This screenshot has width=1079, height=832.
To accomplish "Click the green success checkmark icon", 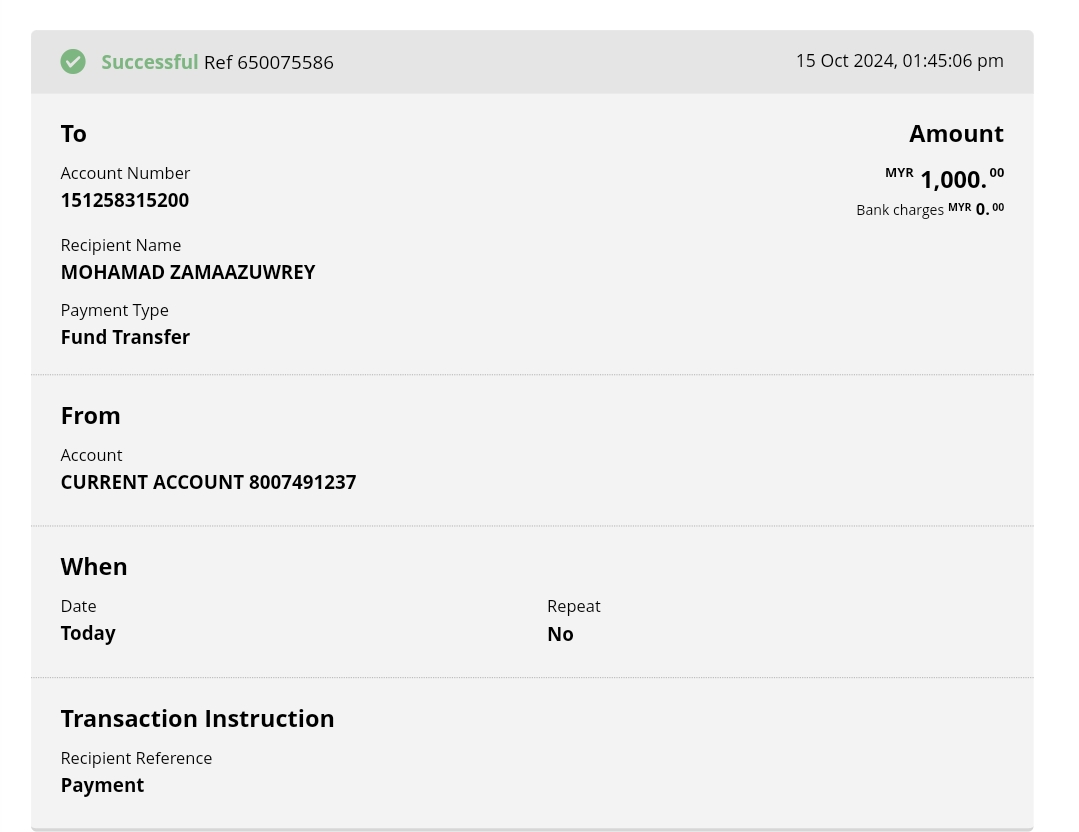I will click(73, 62).
